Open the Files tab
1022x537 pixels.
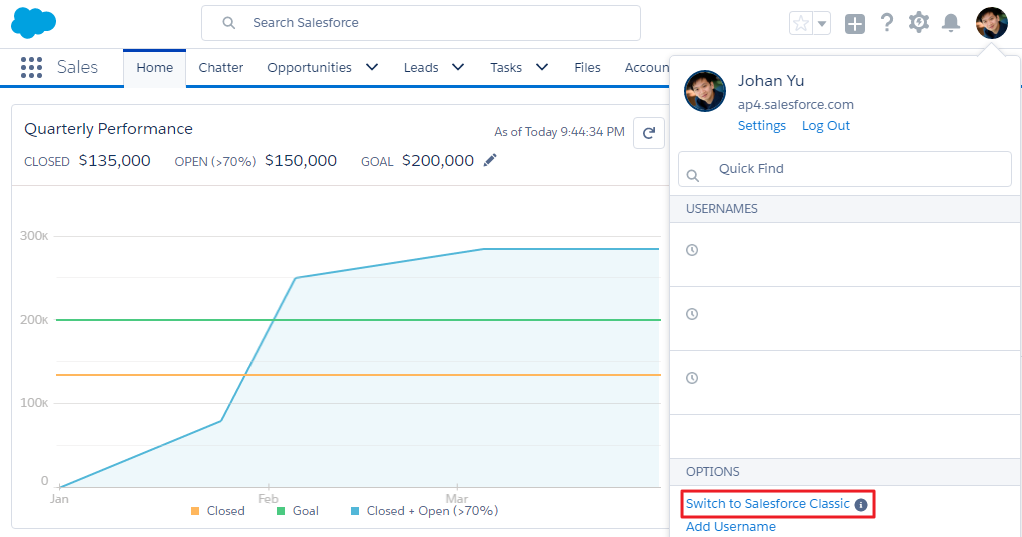(587, 67)
